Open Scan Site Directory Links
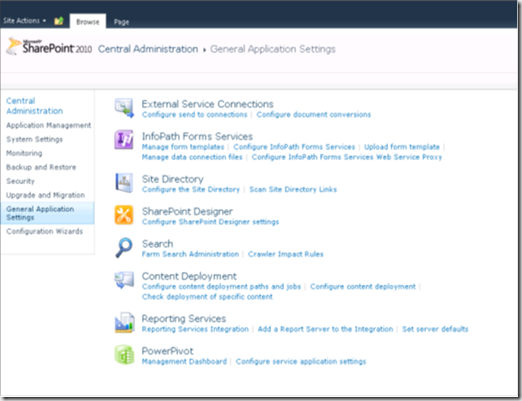The image size is (522, 401). [x=293, y=189]
